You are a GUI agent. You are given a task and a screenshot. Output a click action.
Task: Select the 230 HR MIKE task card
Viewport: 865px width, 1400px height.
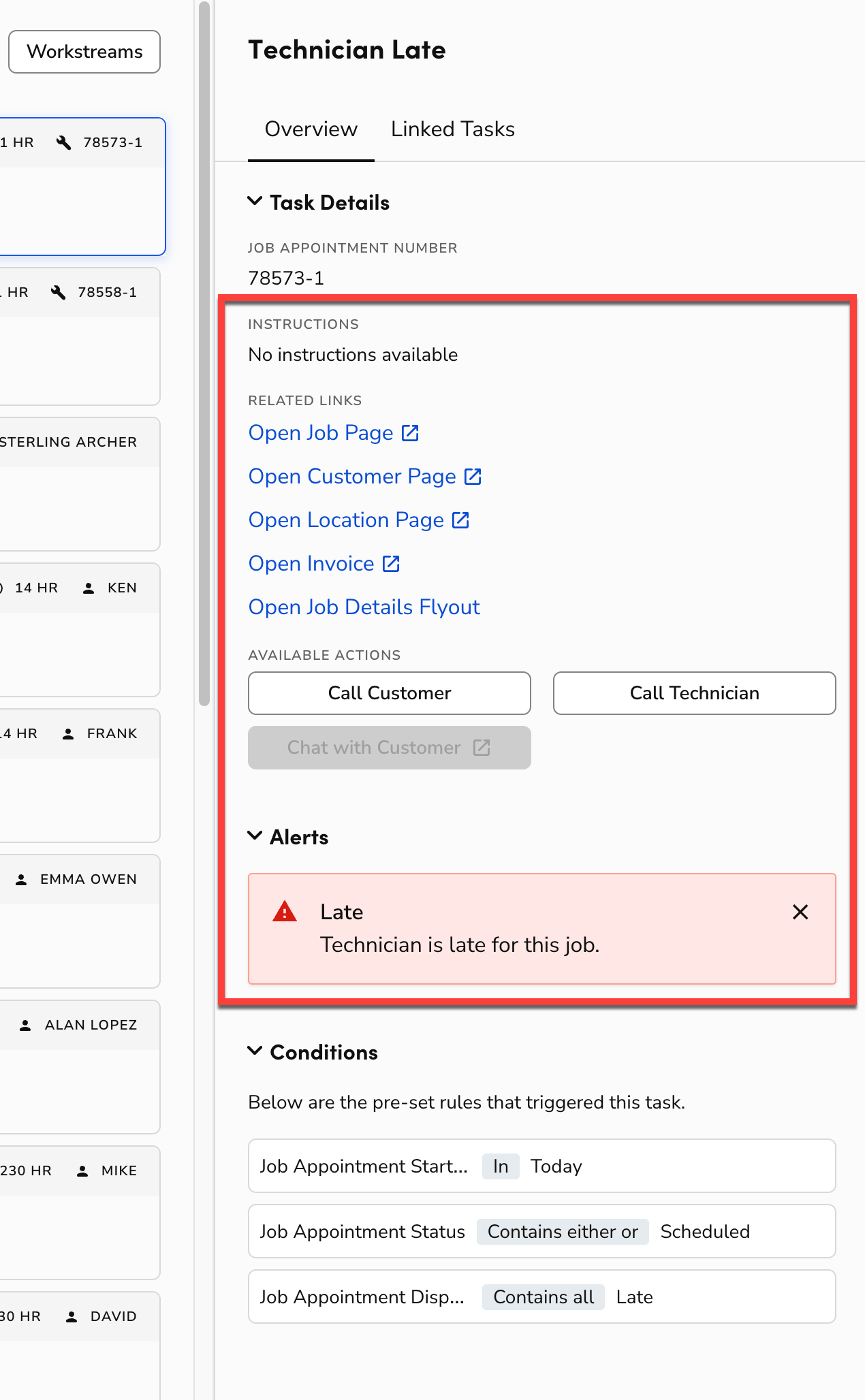coord(79,1213)
